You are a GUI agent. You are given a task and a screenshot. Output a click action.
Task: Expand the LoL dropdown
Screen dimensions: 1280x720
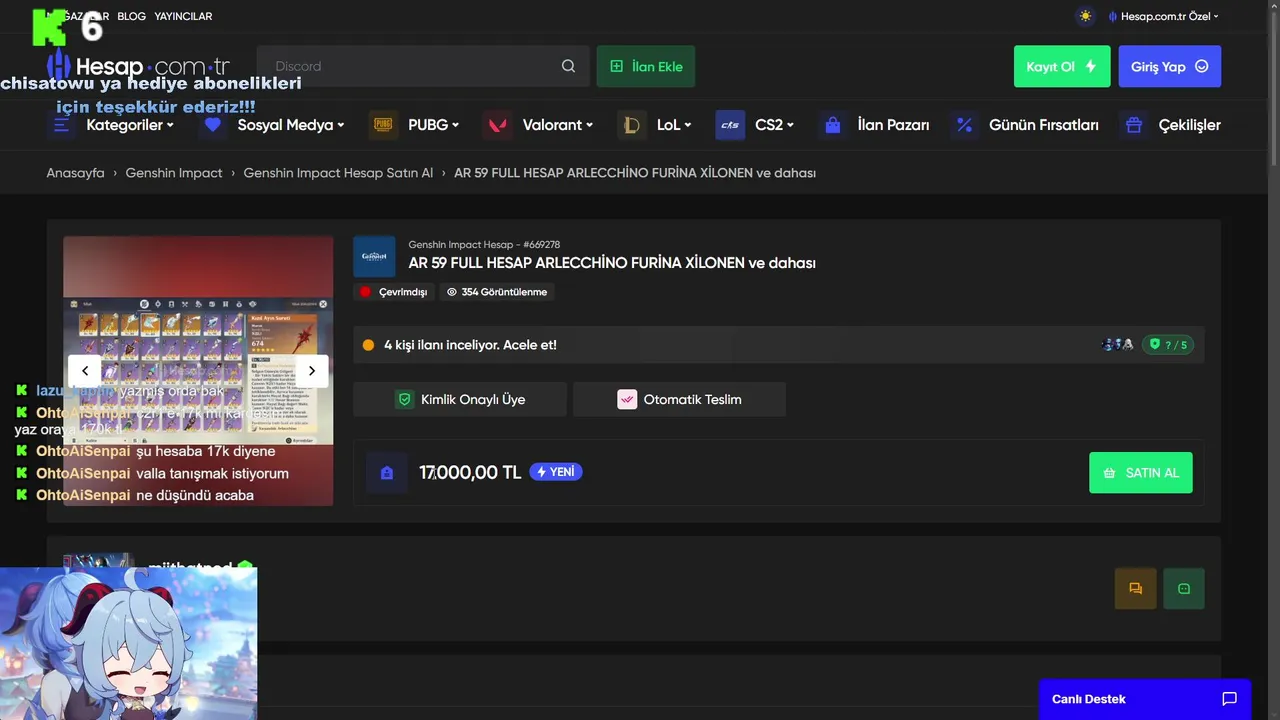(x=675, y=125)
